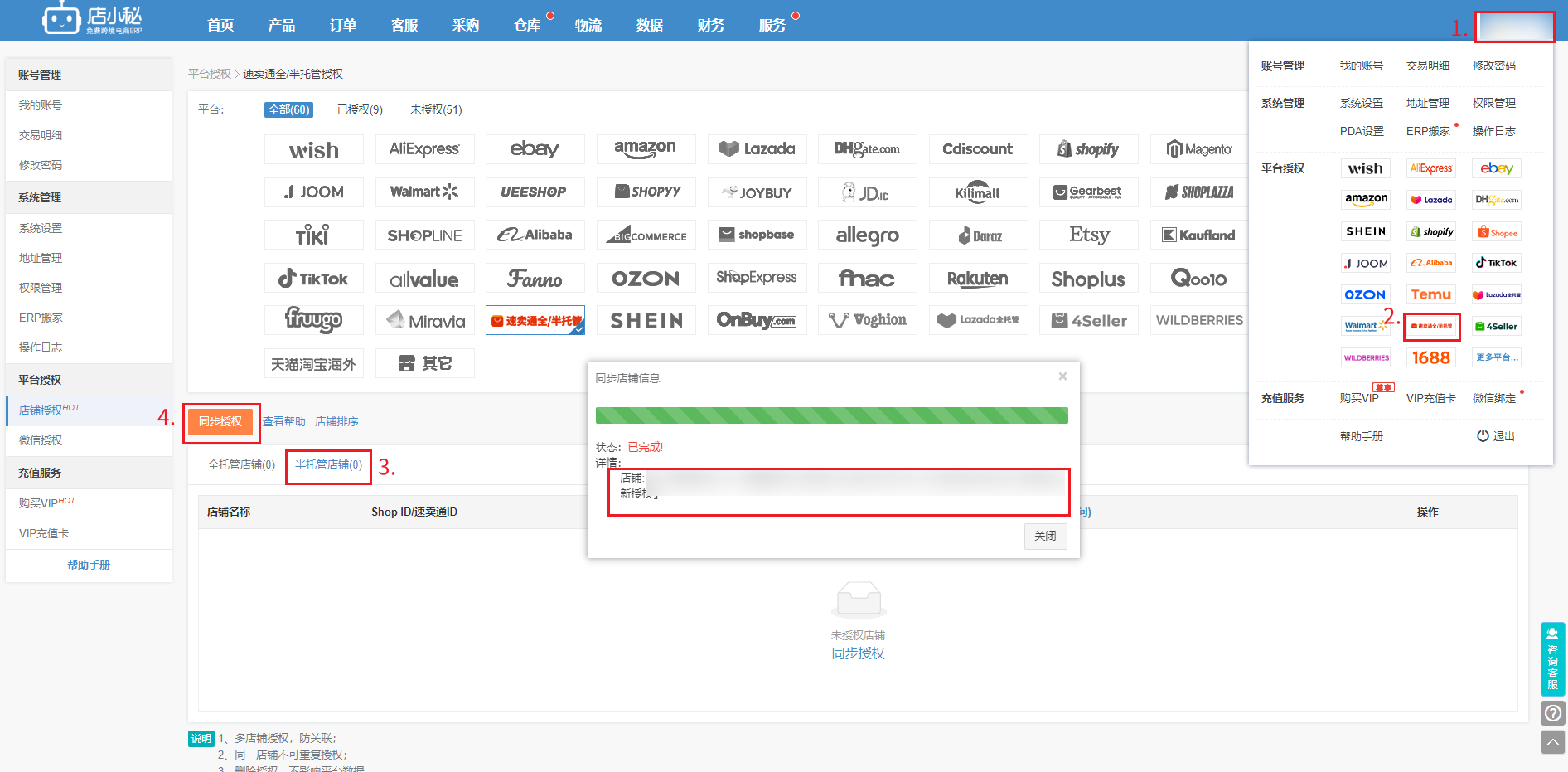This screenshot has width=1568, height=772.
Task: Select Cdiscount platform tile
Action: pos(979,149)
